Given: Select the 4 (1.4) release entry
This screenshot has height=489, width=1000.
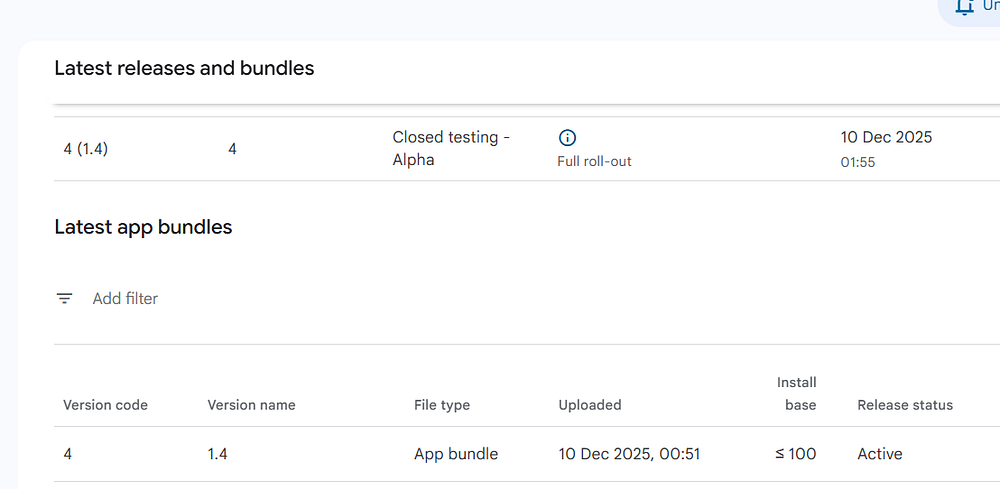Looking at the screenshot, I should 86,149.
